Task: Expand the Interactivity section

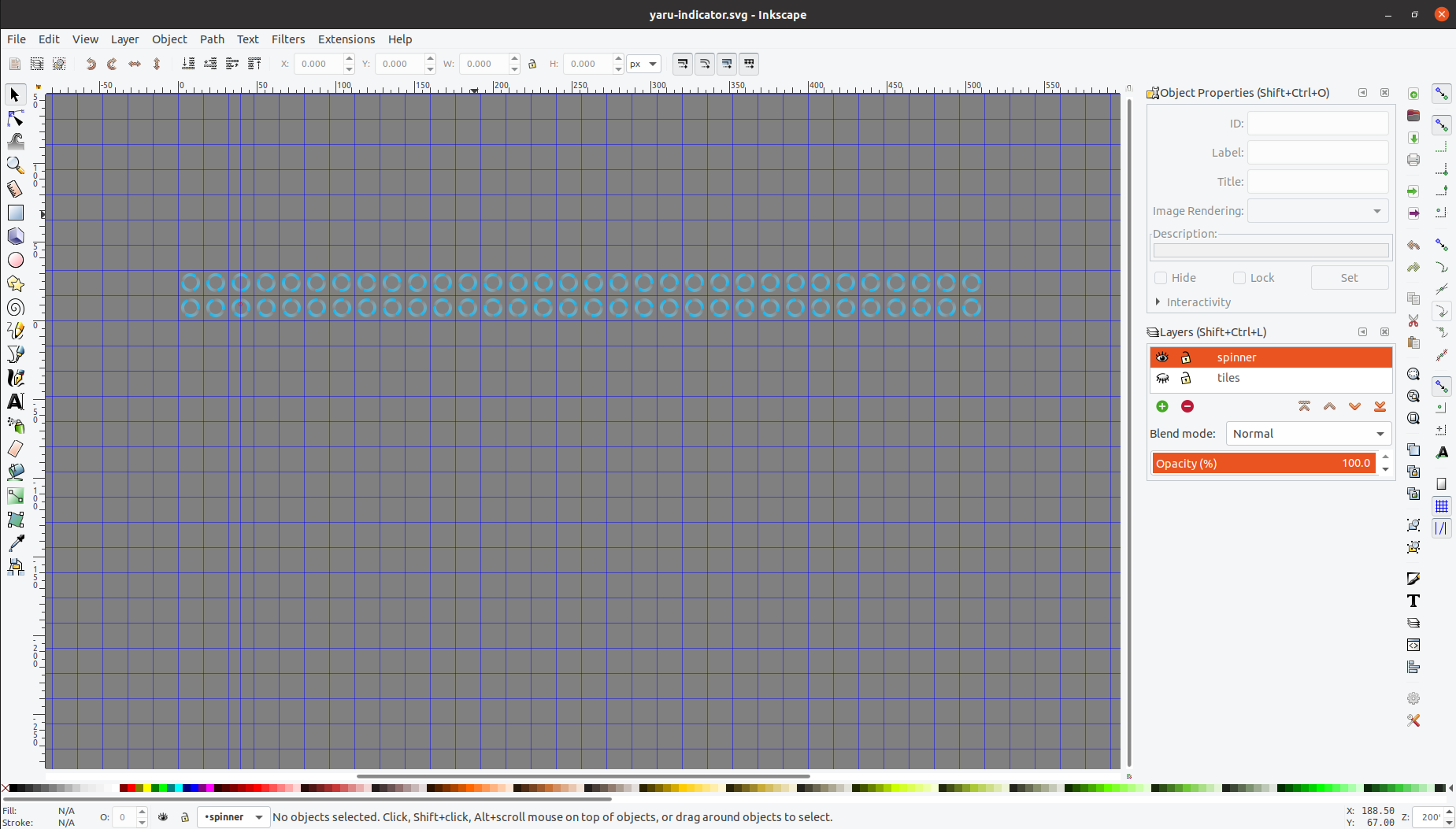Action: click(x=1158, y=302)
